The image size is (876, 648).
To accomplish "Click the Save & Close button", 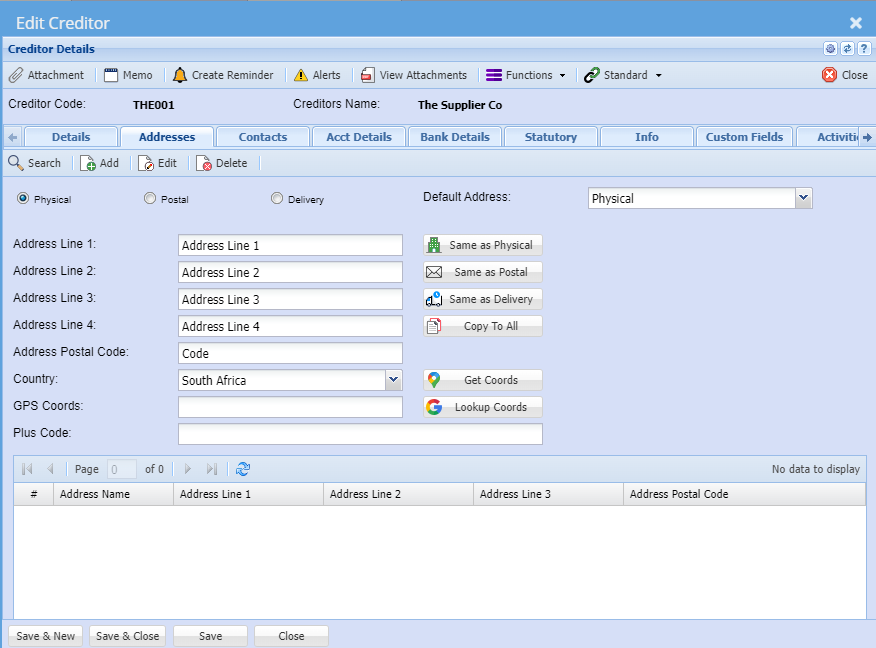I will (x=127, y=636).
